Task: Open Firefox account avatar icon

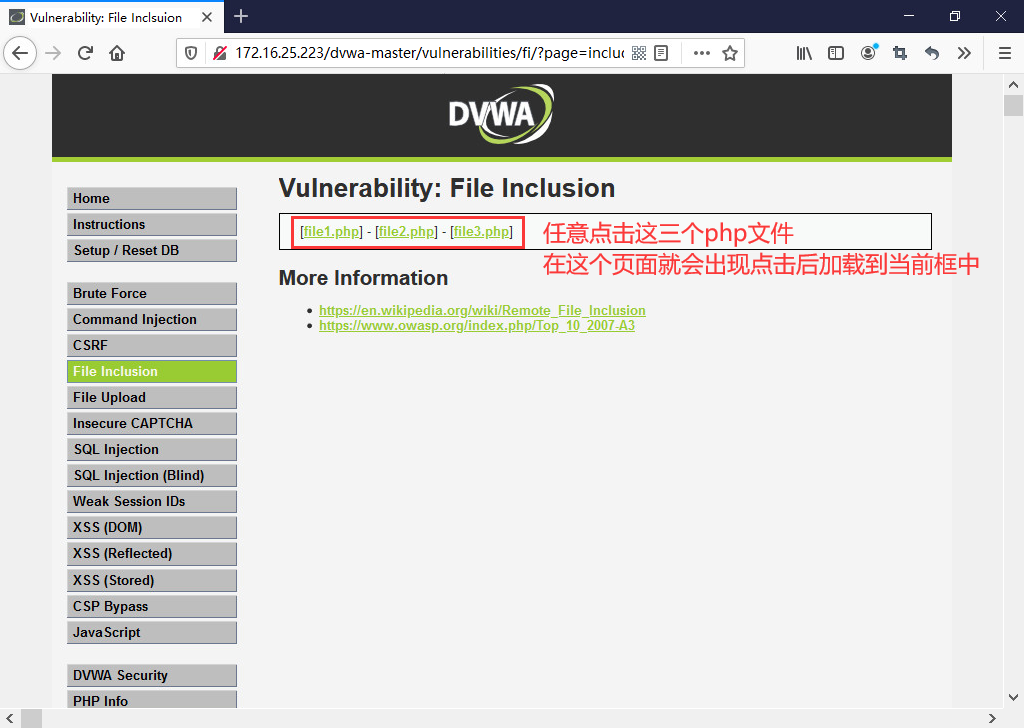Action: coord(869,52)
